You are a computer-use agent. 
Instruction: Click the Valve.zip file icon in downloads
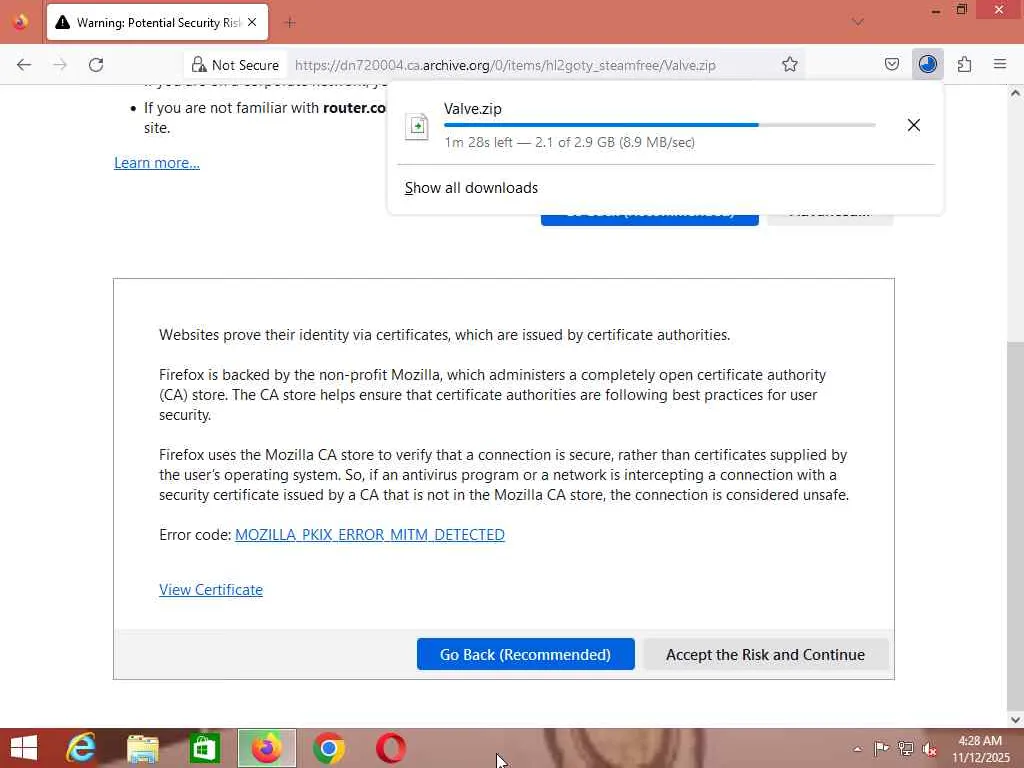pyautogui.click(x=417, y=126)
